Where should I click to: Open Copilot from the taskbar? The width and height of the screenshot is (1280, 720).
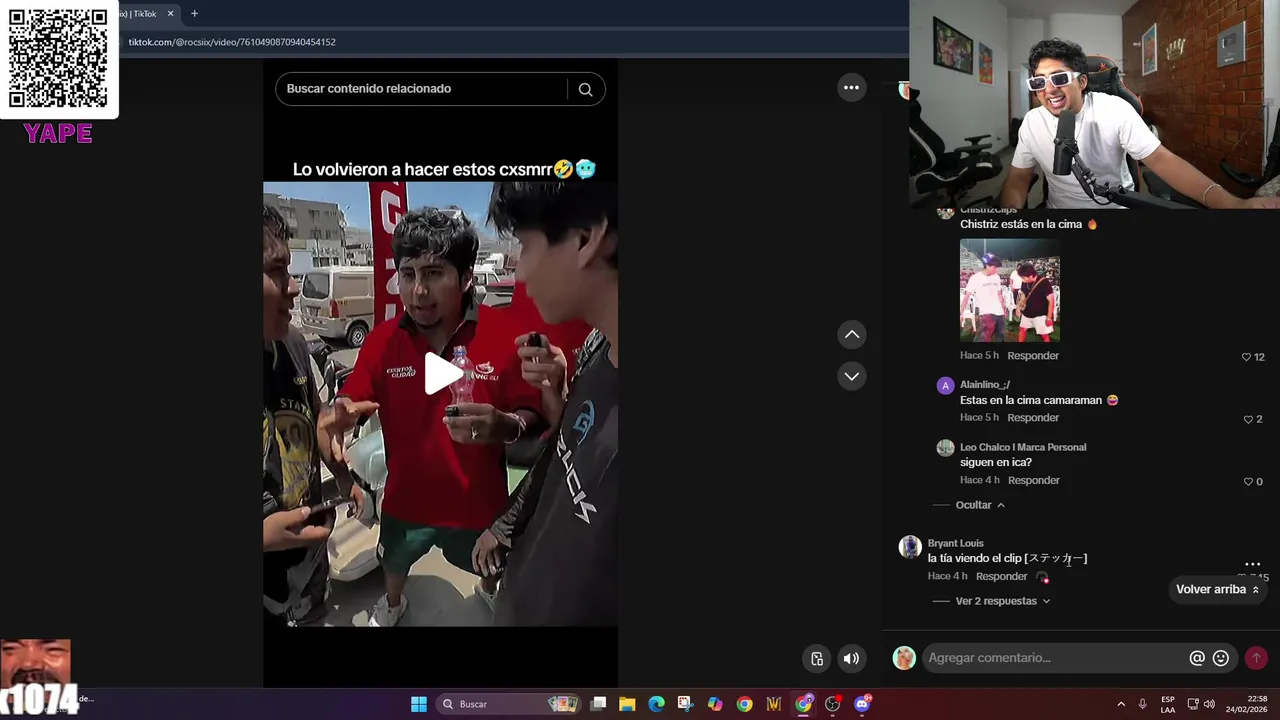coord(715,704)
